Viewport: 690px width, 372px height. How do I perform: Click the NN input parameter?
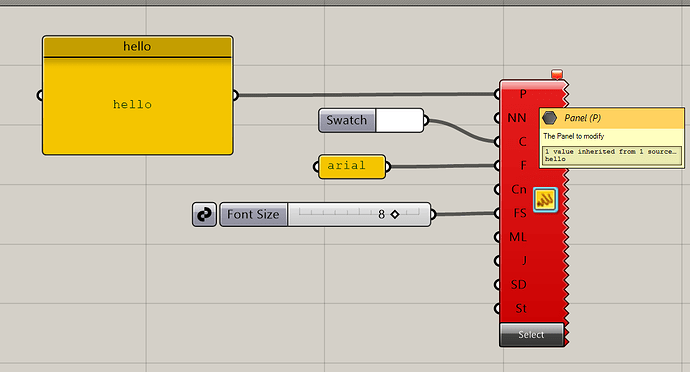point(517,118)
